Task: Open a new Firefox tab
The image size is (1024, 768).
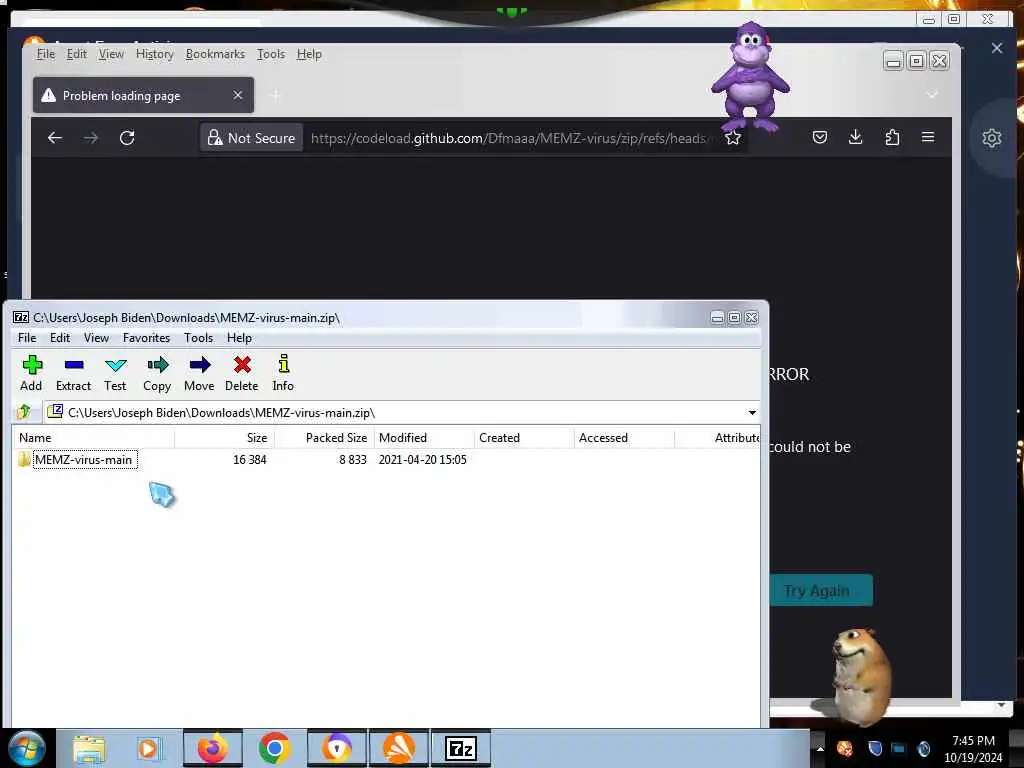Action: click(276, 96)
